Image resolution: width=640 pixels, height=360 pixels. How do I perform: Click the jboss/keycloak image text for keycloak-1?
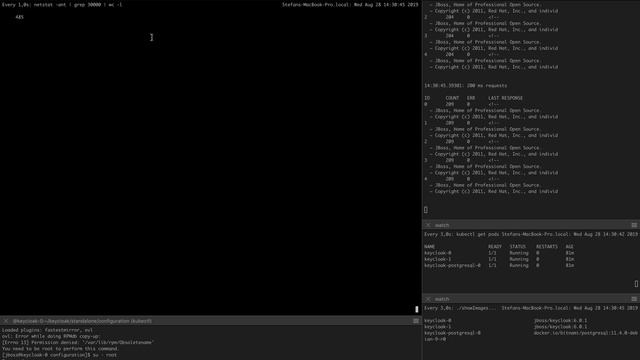[x=560, y=327]
